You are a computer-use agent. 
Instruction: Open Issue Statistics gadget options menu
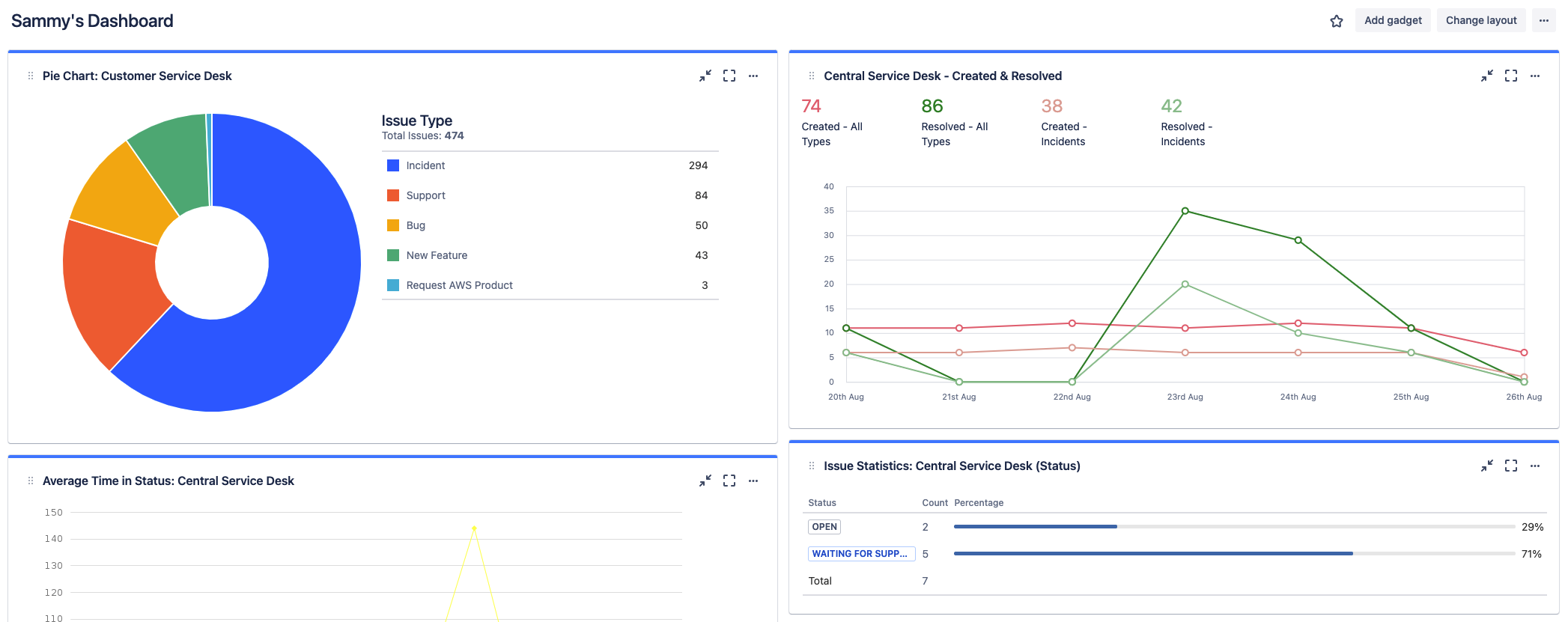point(1534,466)
